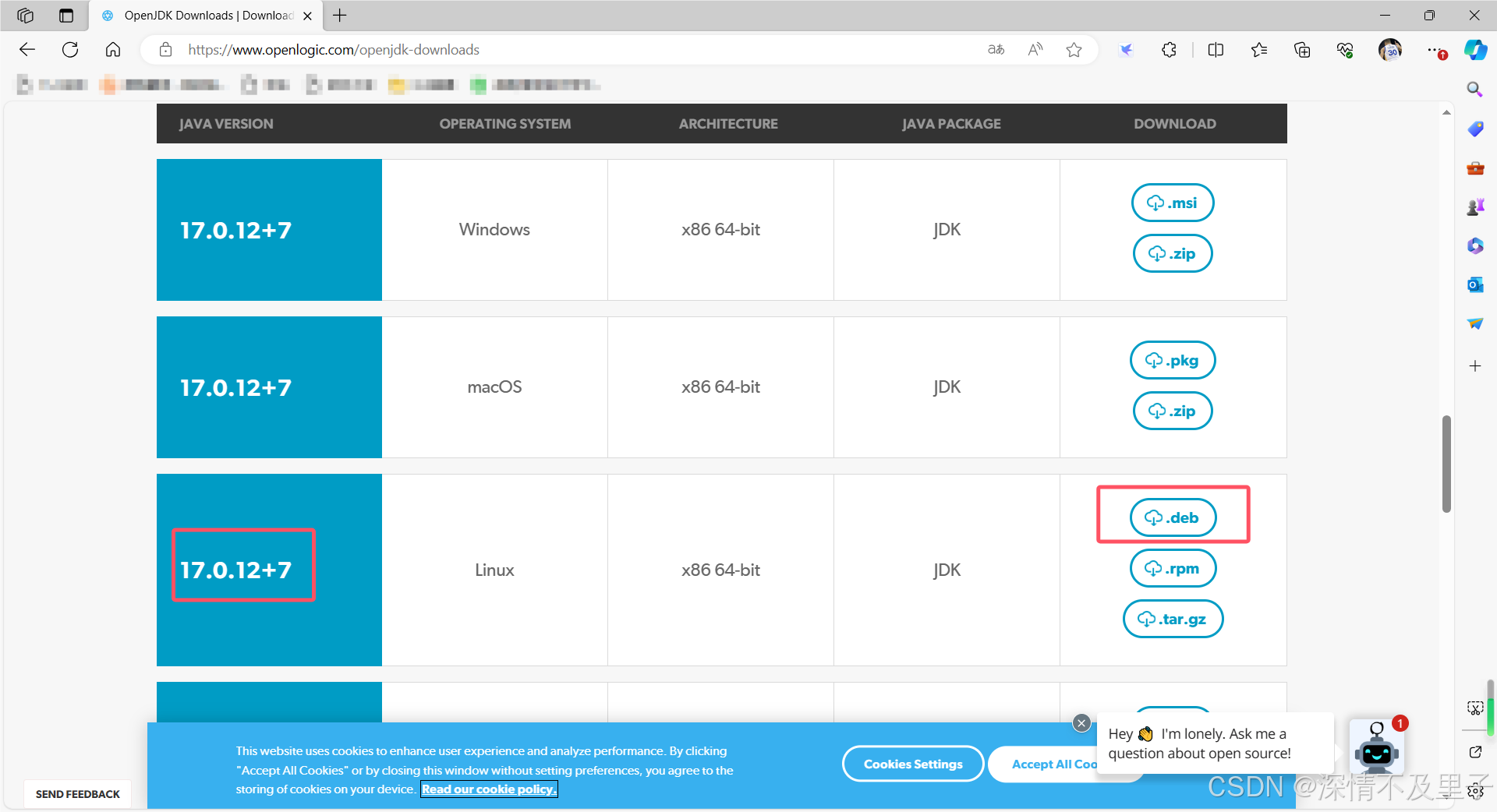Download the Linux .rpm package
Image resolution: width=1497 pixels, height=812 pixels.
pos(1173,568)
